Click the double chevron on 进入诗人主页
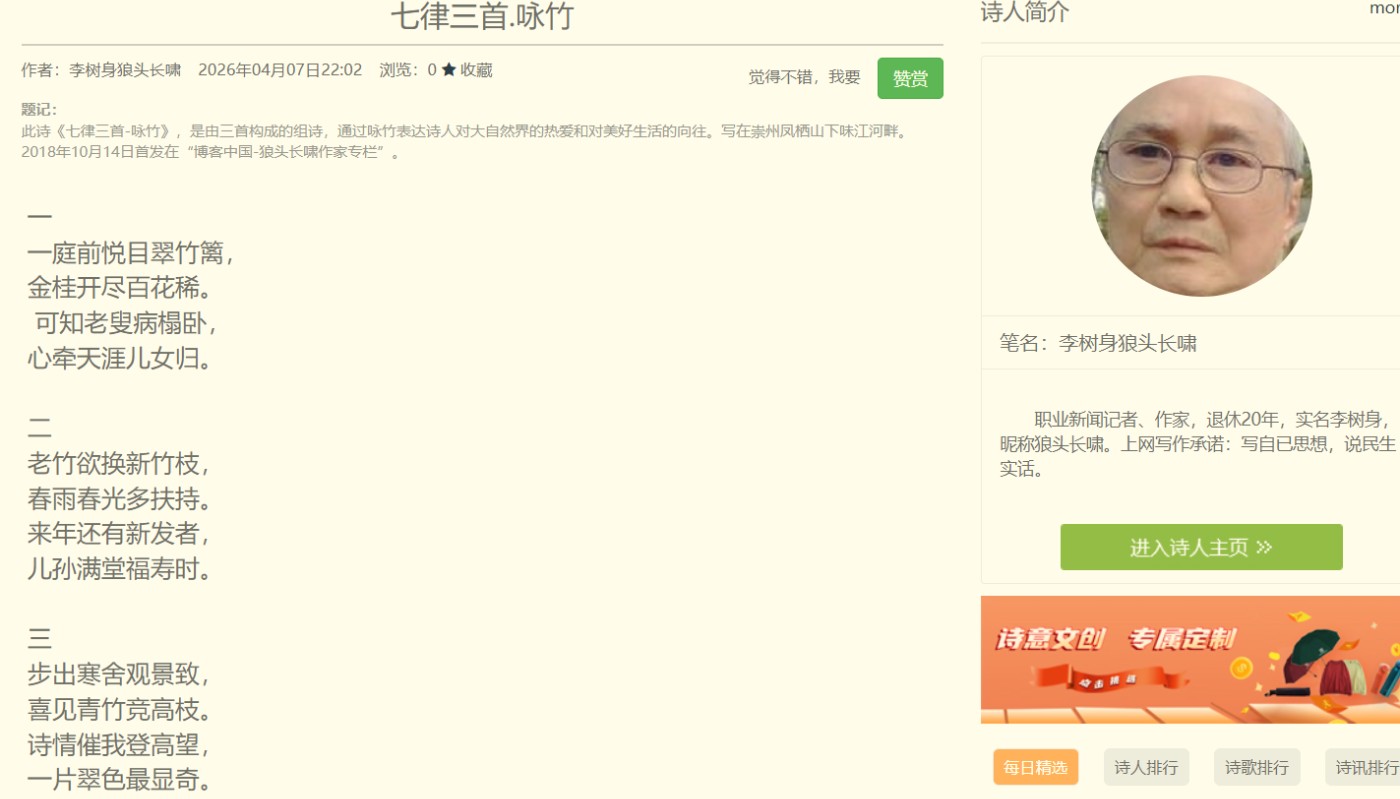The image size is (1400, 799). [1264, 547]
